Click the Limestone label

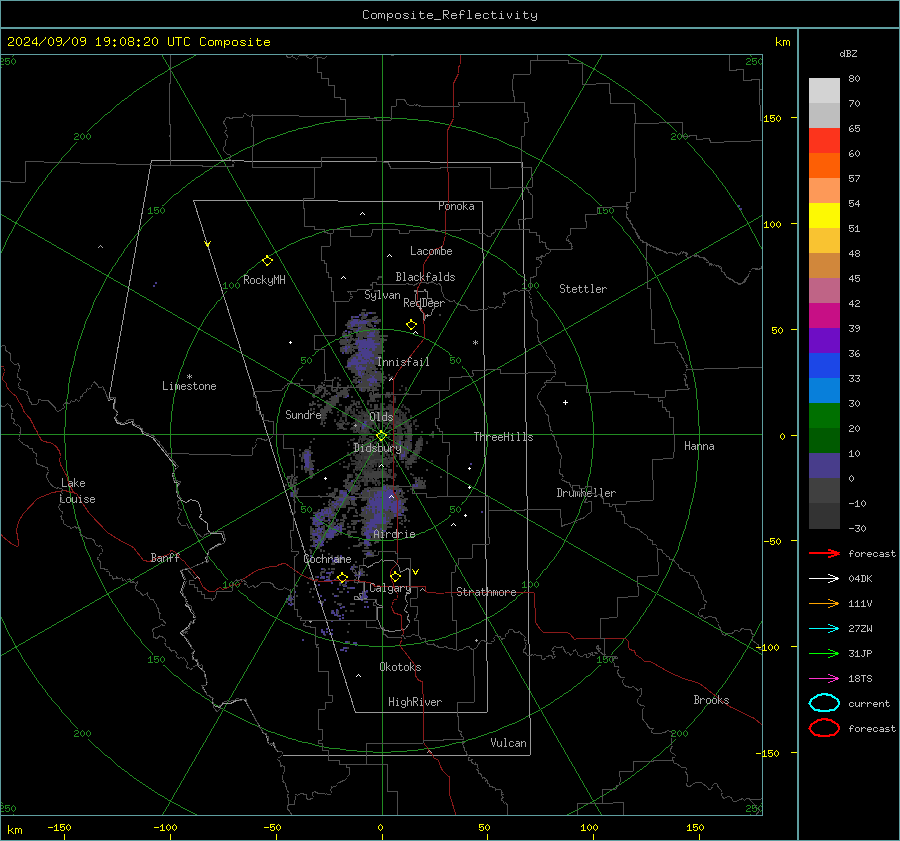[x=189, y=386]
